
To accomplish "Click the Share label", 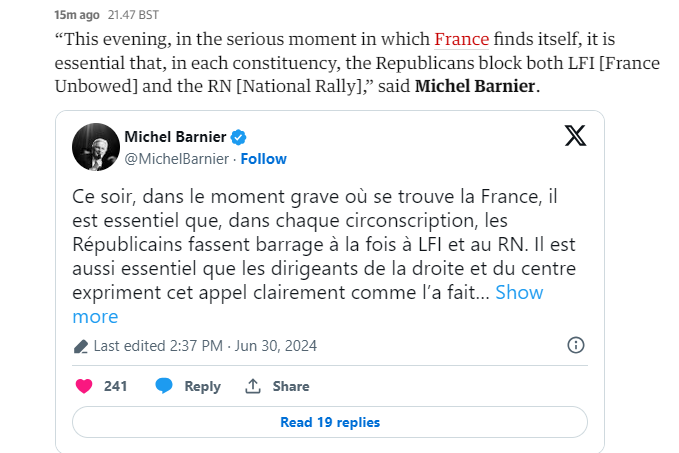I will pos(291,386).
